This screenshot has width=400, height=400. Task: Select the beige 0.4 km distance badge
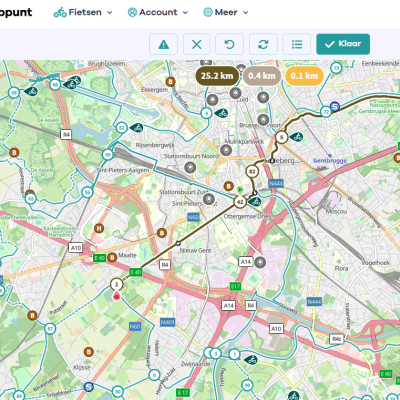pyautogui.click(x=262, y=76)
